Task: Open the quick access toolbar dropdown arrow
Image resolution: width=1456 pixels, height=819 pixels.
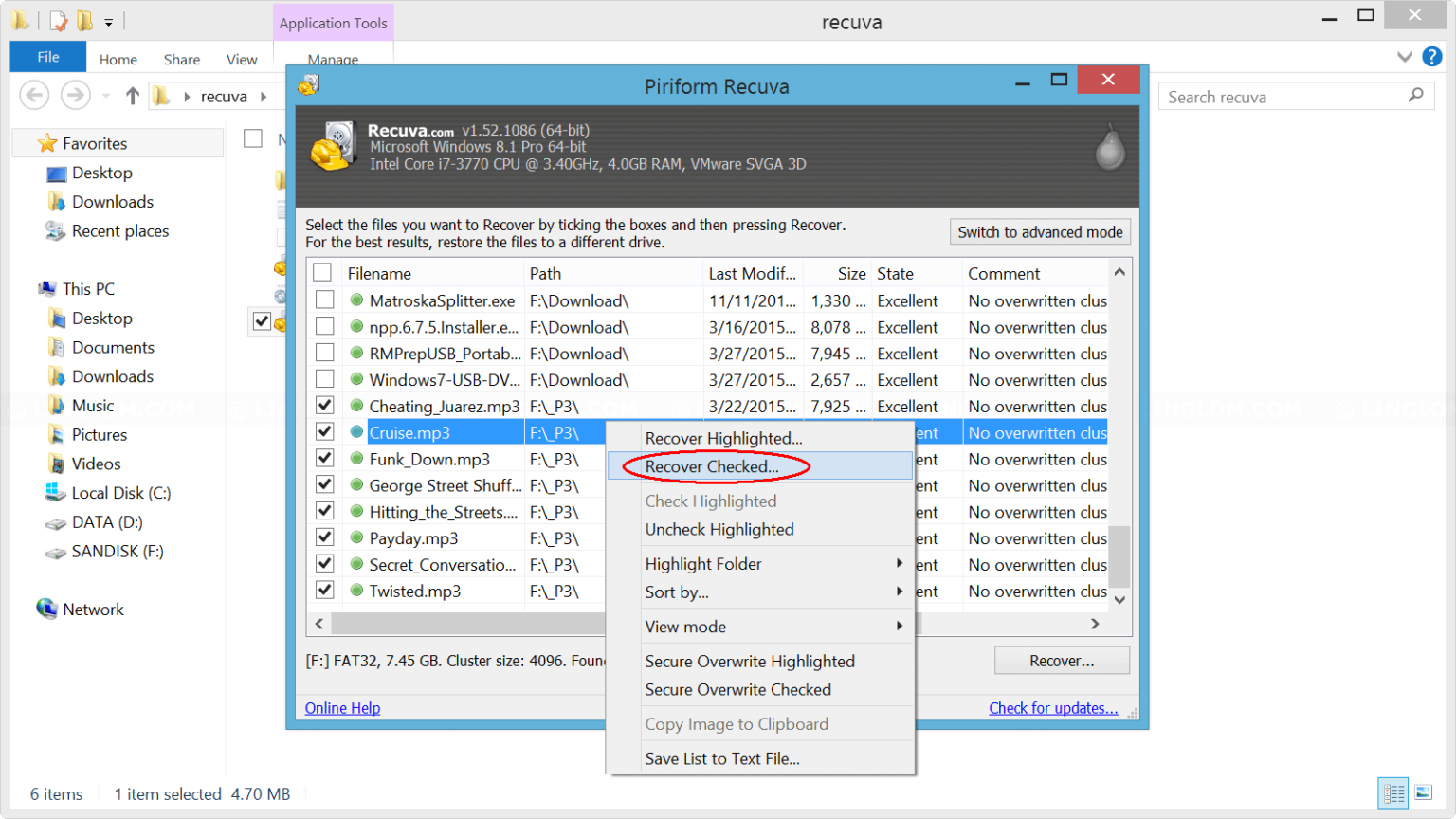Action: point(108,20)
